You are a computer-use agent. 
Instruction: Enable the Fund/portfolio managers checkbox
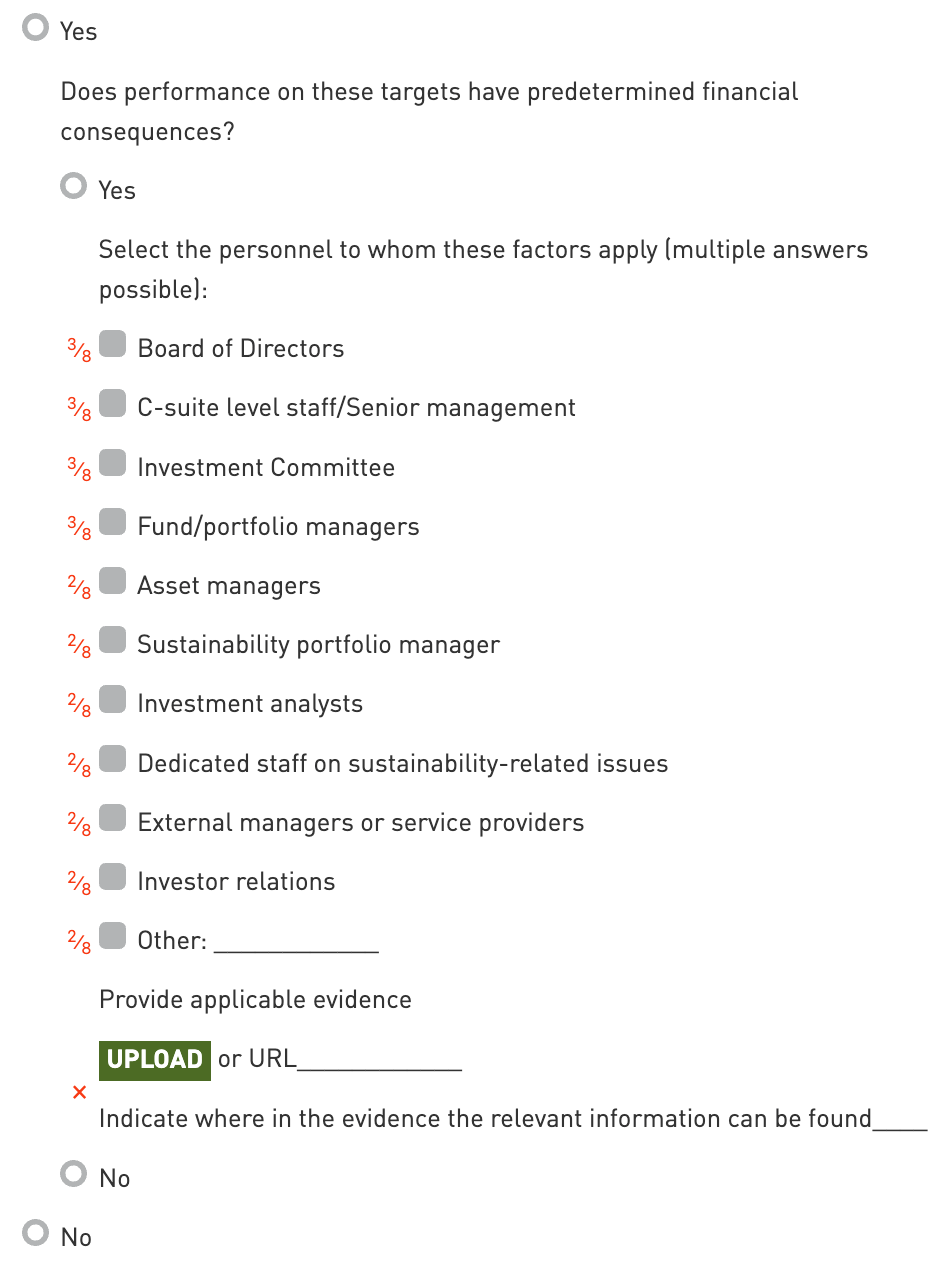[113, 524]
